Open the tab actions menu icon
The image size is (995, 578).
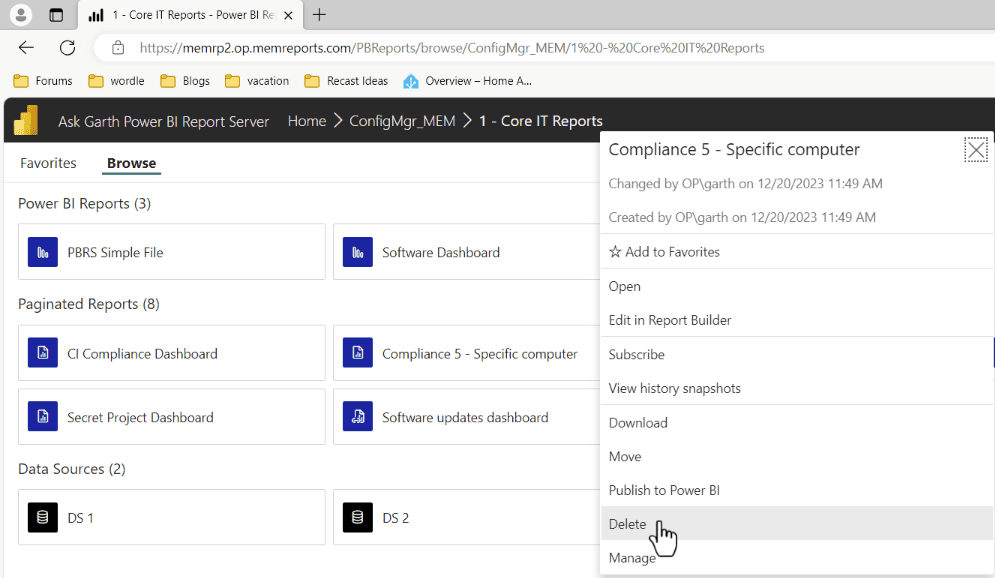56,15
